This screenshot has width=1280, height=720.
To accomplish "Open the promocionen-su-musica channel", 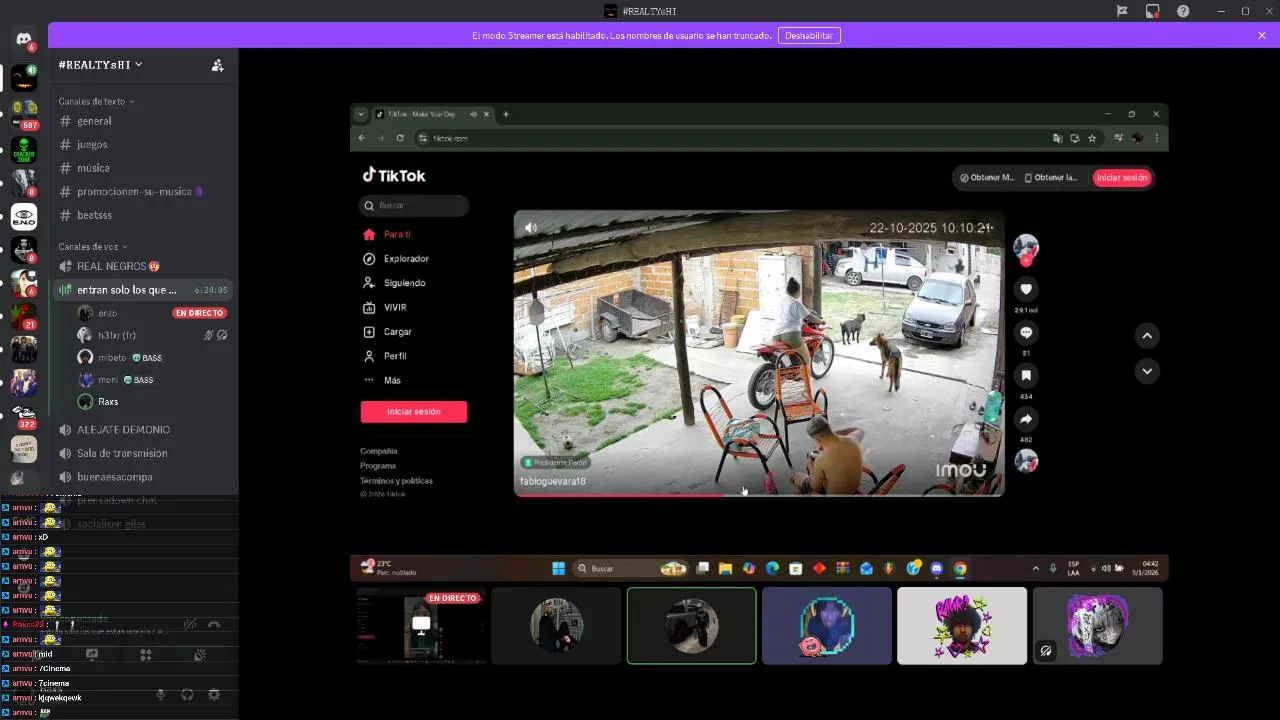I will 145,192.
